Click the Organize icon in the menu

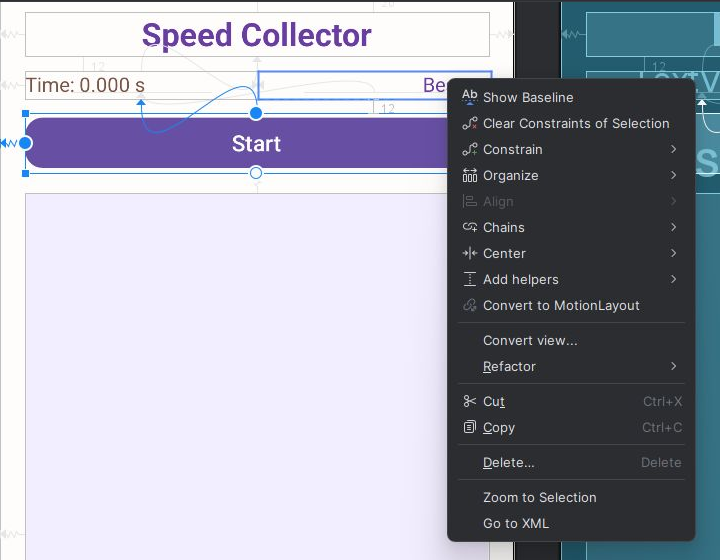(x=469, y=175)
